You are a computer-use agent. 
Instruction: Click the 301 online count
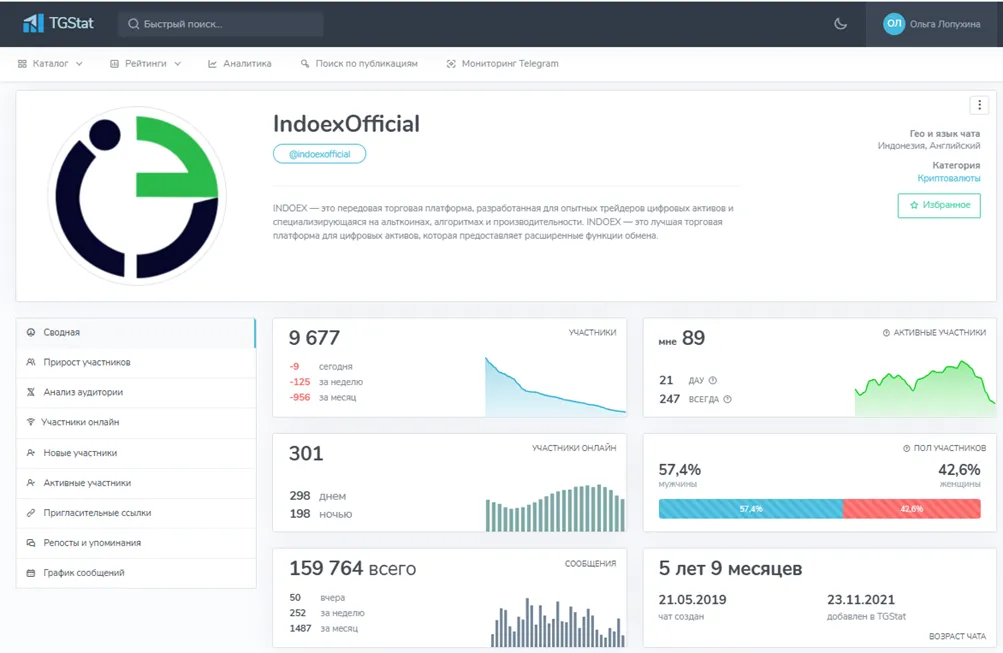click(306, 453)
